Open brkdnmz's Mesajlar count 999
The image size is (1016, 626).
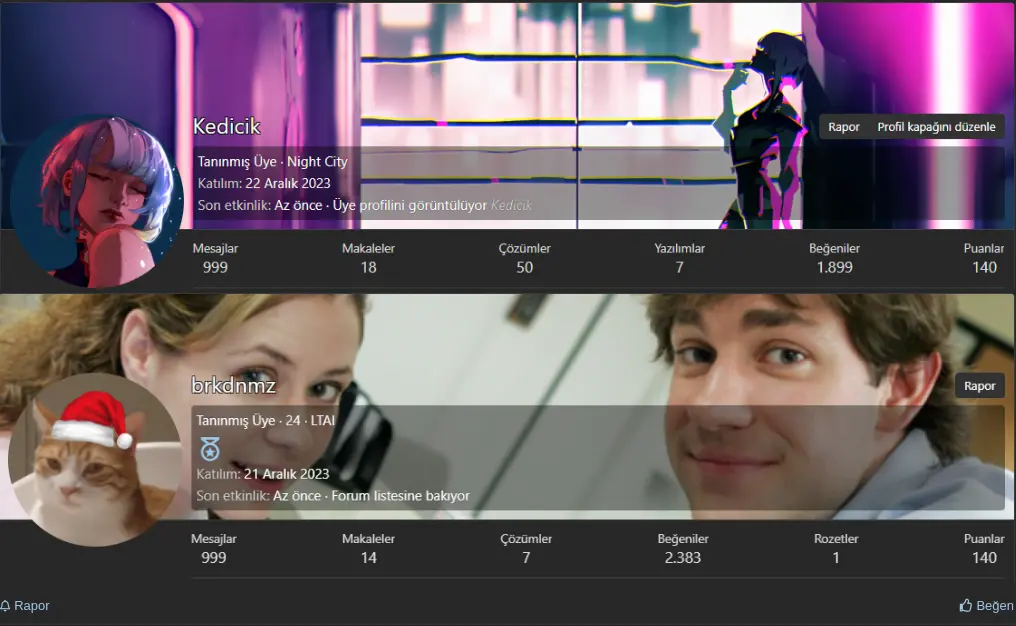pos(214,557)
